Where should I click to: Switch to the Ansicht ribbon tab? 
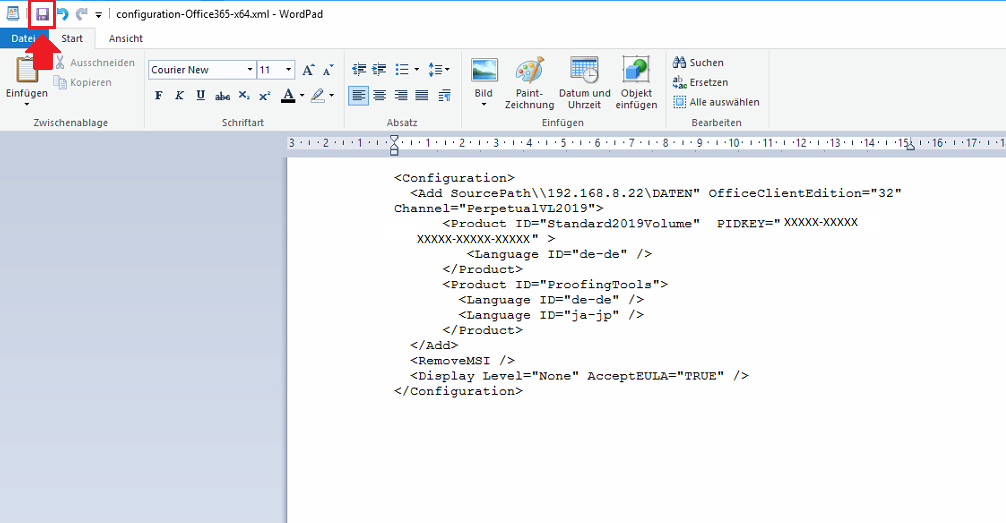click(x=126, y=39)
